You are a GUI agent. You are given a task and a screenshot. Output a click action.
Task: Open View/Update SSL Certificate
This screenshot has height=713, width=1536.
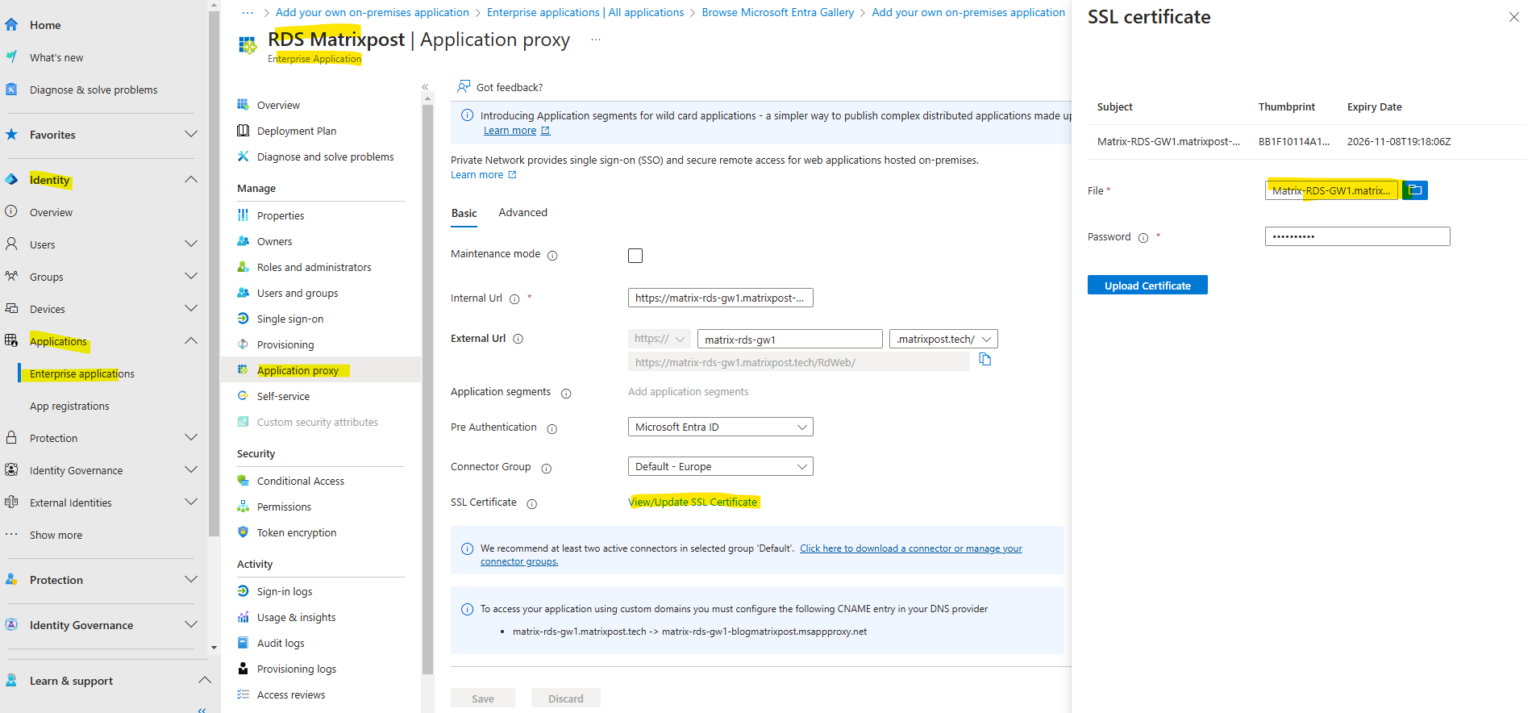[x=692, y=501]
